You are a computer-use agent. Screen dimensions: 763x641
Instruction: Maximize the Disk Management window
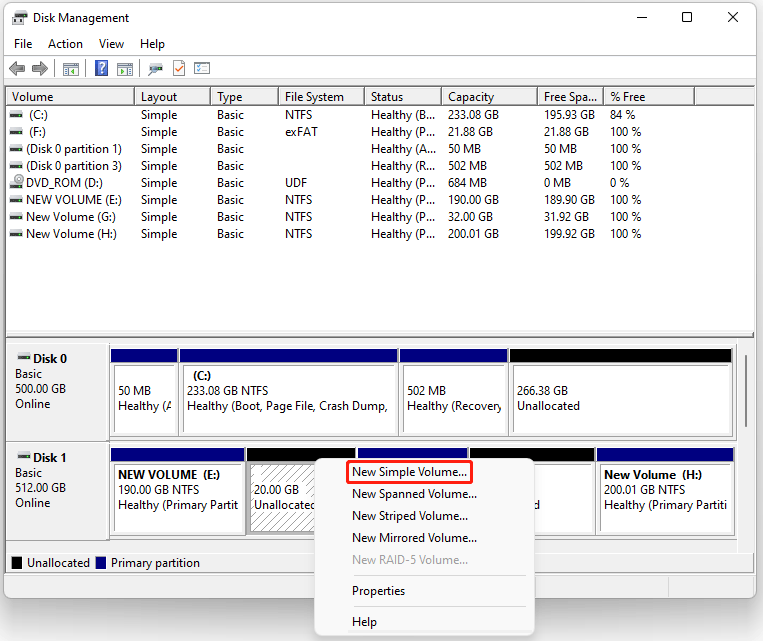687,18
